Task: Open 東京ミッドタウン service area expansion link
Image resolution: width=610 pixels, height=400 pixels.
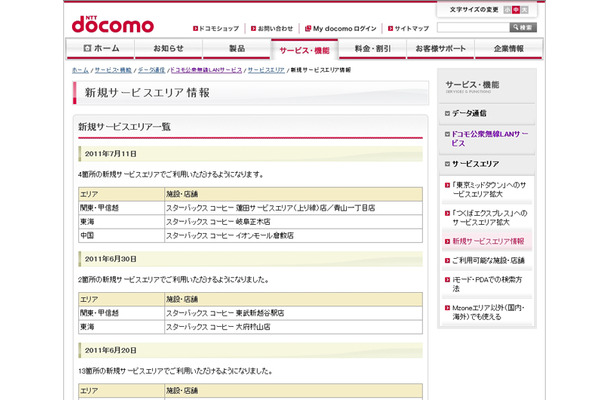Action: (x=489, y=189)
